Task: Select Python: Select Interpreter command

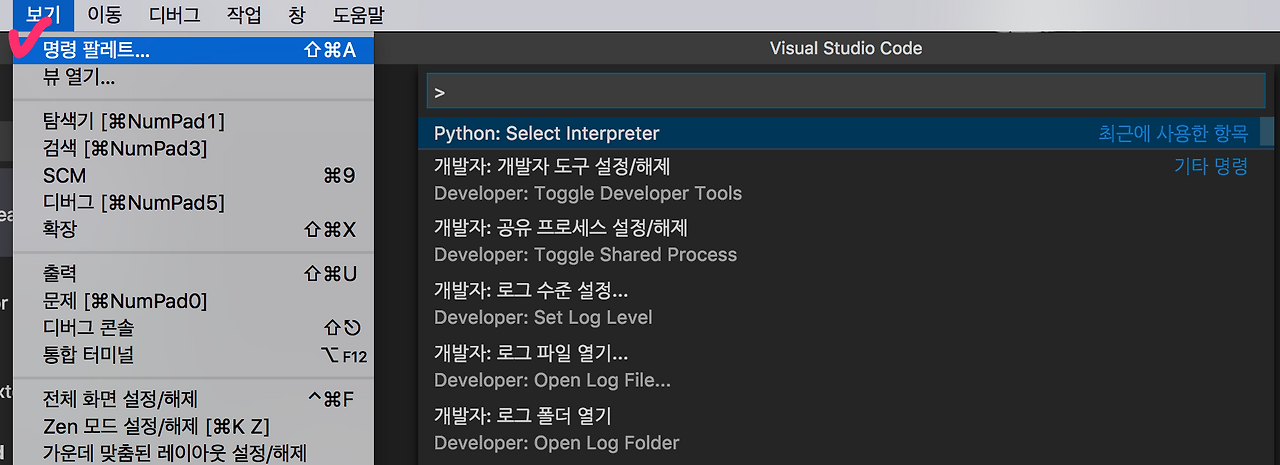Action: tap(840, 133)
